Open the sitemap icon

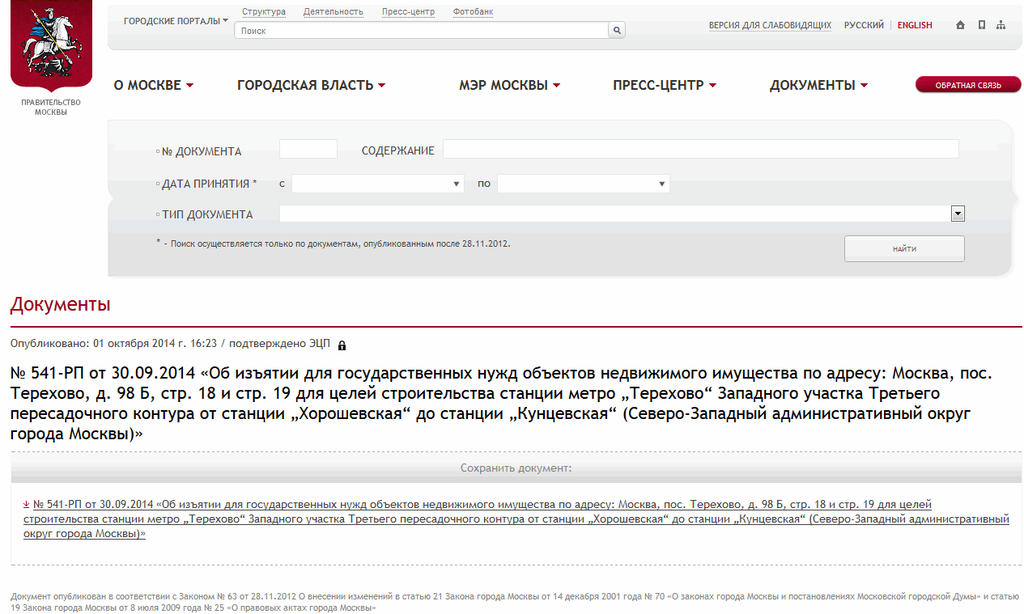(x=1000, y=25)
